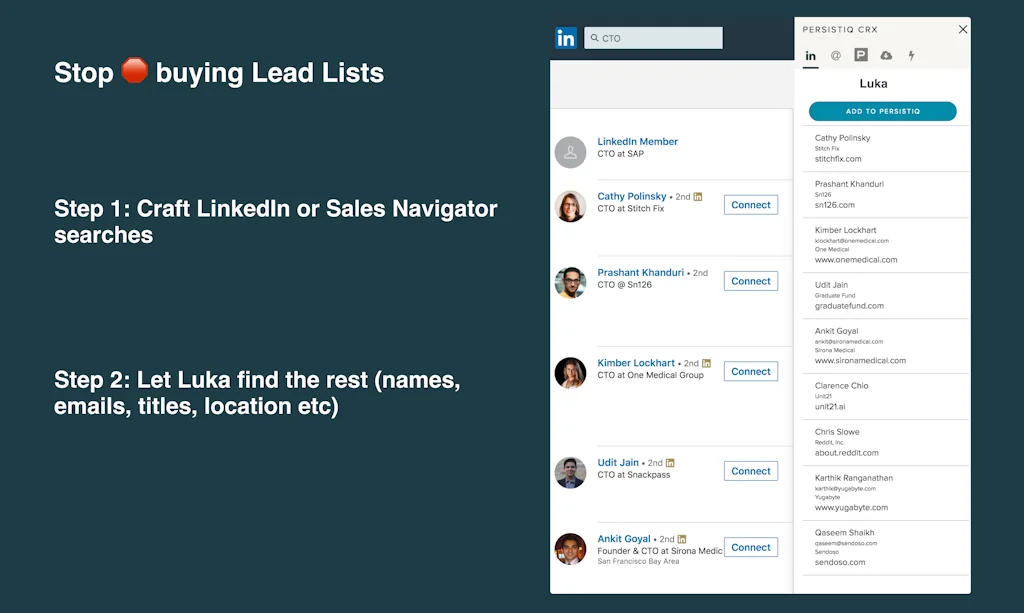Click the search magnifier icon
This screenshot has height=613, width=1024.
click(594, 38)
